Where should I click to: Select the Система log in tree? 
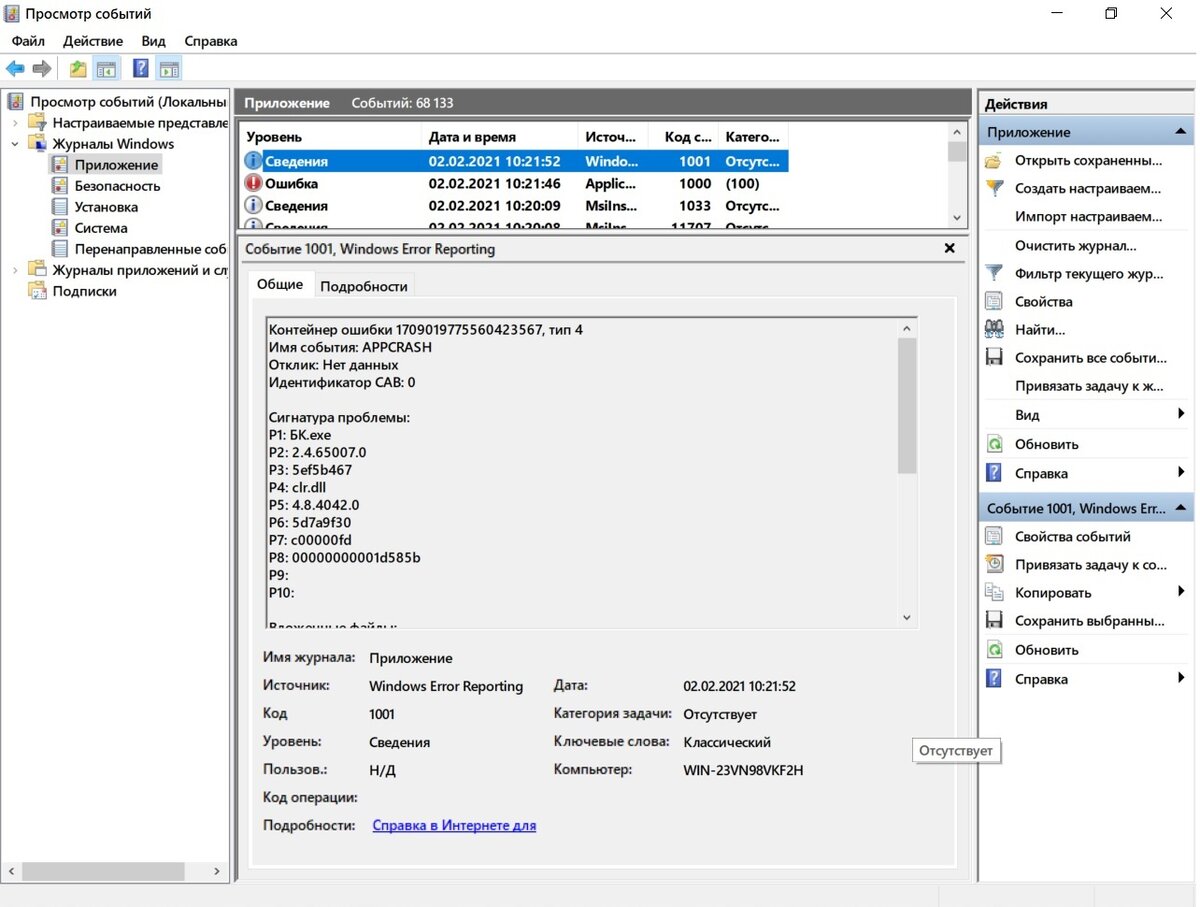(101, 228)
